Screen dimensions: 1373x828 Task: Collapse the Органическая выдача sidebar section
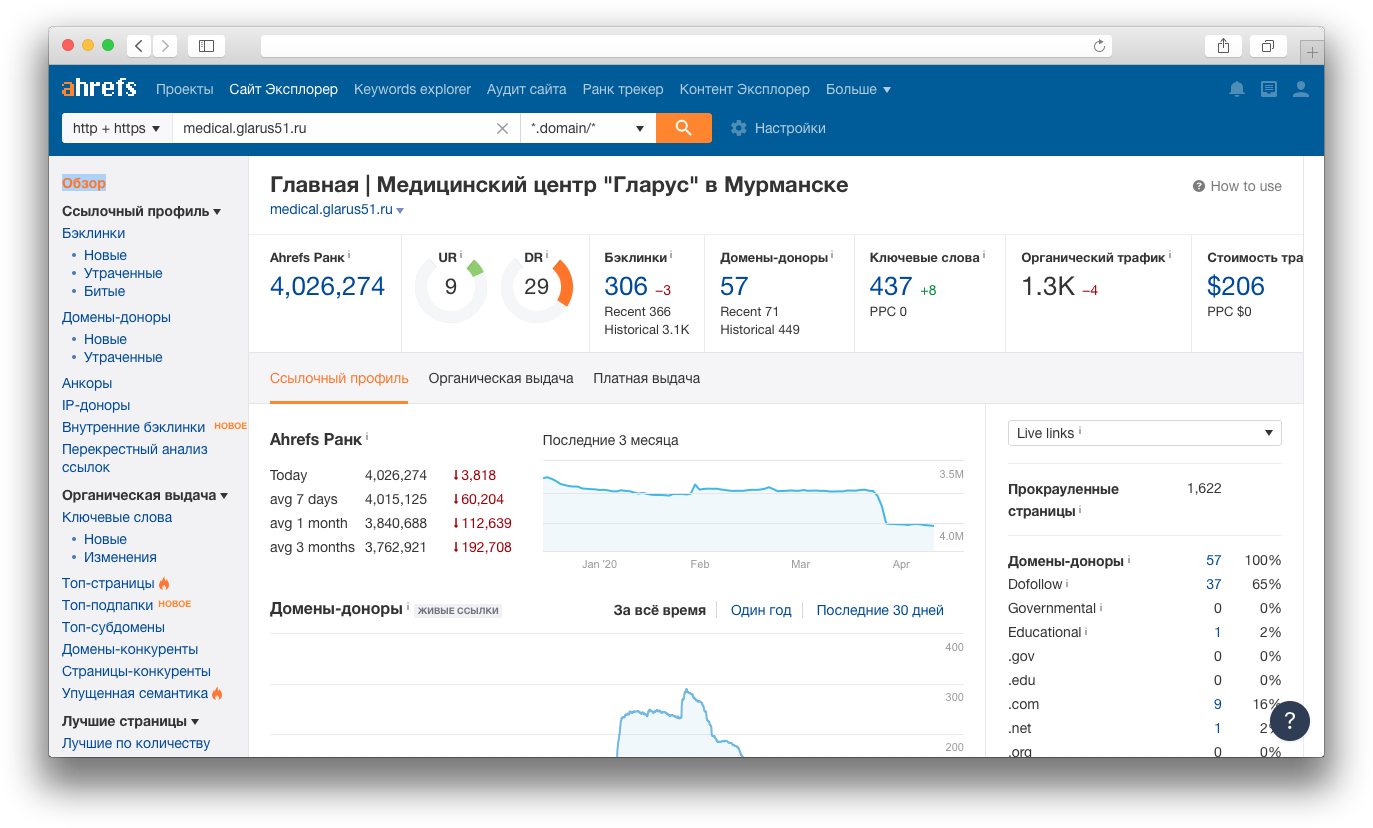point(145,495)
